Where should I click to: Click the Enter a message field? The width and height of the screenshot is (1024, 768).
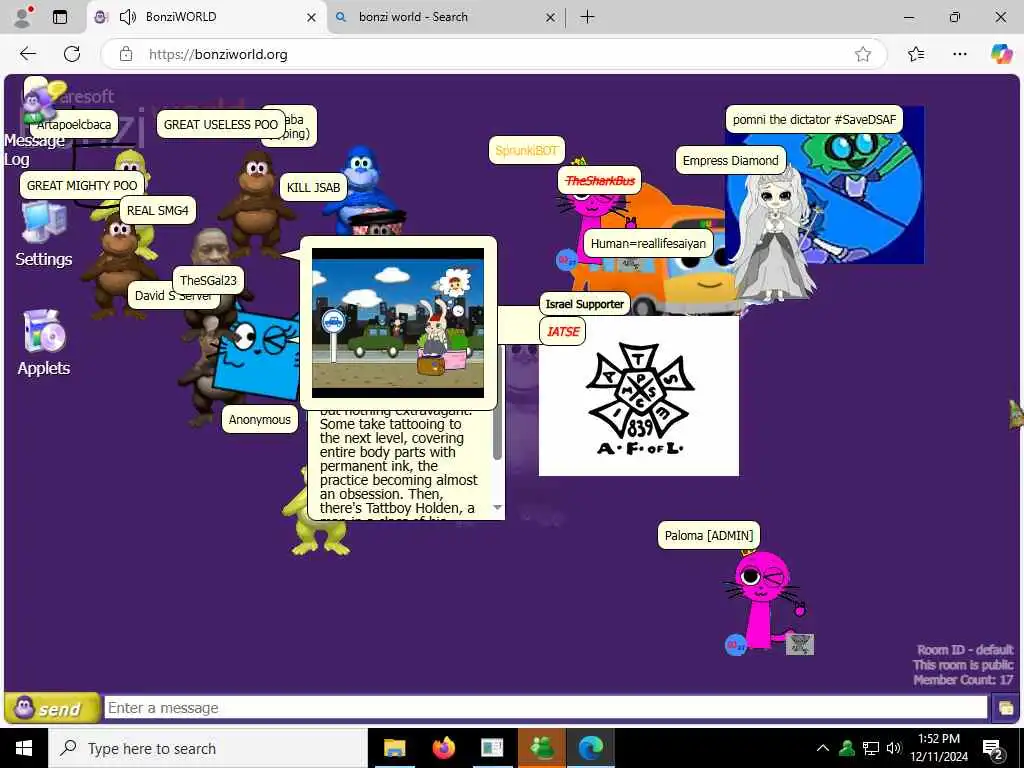tap(545, 708)
